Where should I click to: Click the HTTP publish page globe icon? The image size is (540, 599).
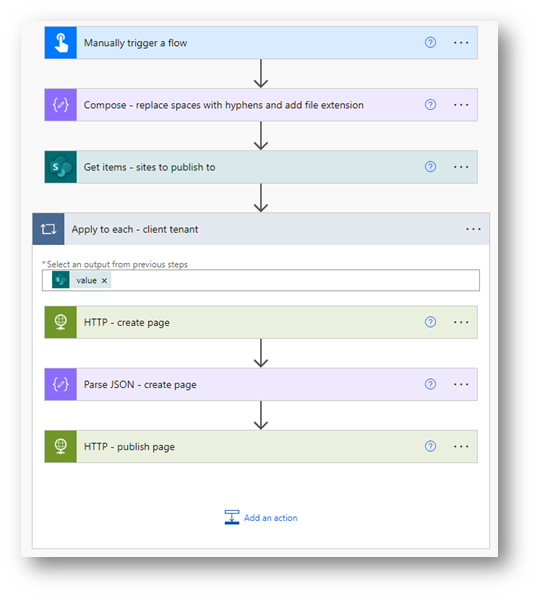coord(61,447)
